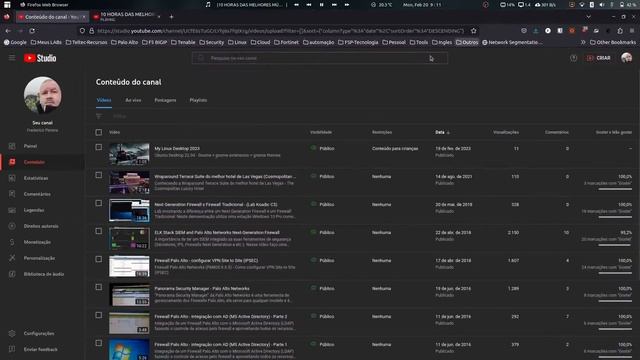640x360 pixels.
Task: Click the account avatar at top right
Action: (x=627, y=58)
